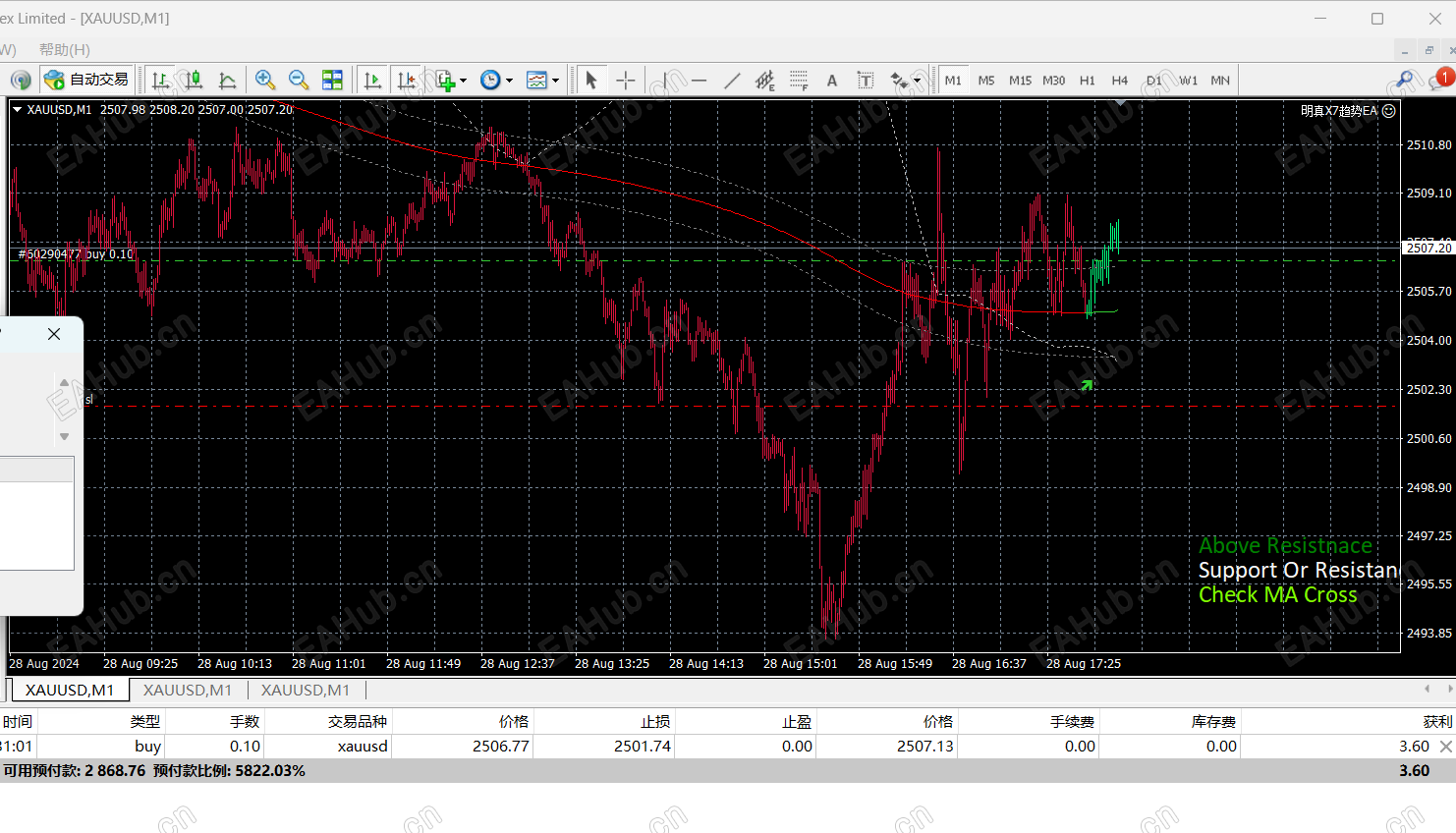Select the second XAUUSD,M1 chart tab

pos(188,690)
